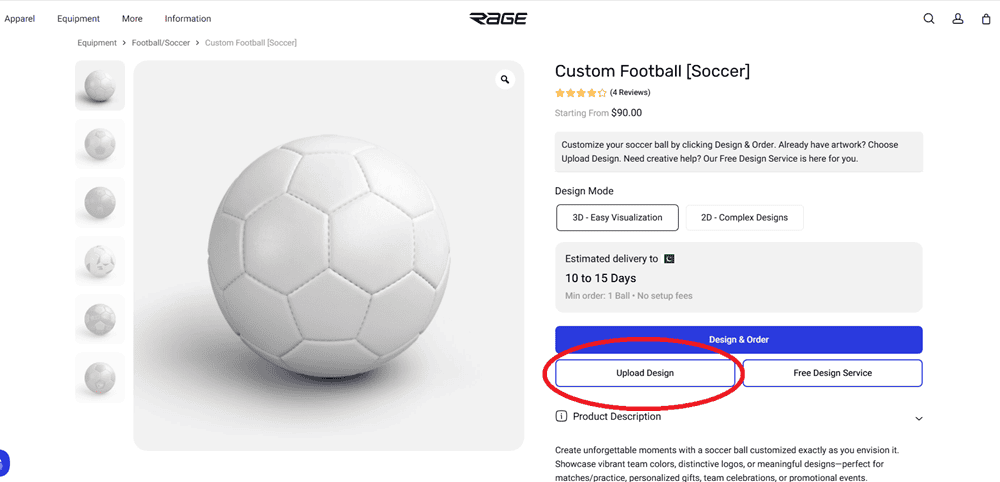Select the first soccer ball thumbnail

(x=100, y=85)
